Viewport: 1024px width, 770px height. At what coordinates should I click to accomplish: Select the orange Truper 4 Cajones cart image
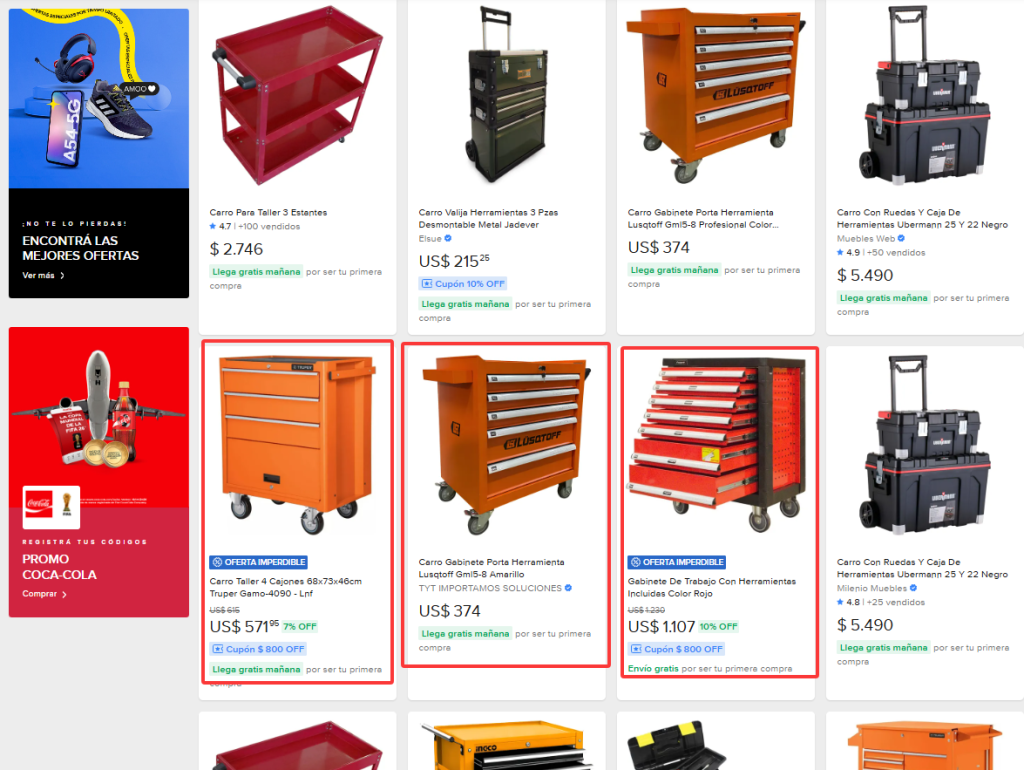click(297, 444)
